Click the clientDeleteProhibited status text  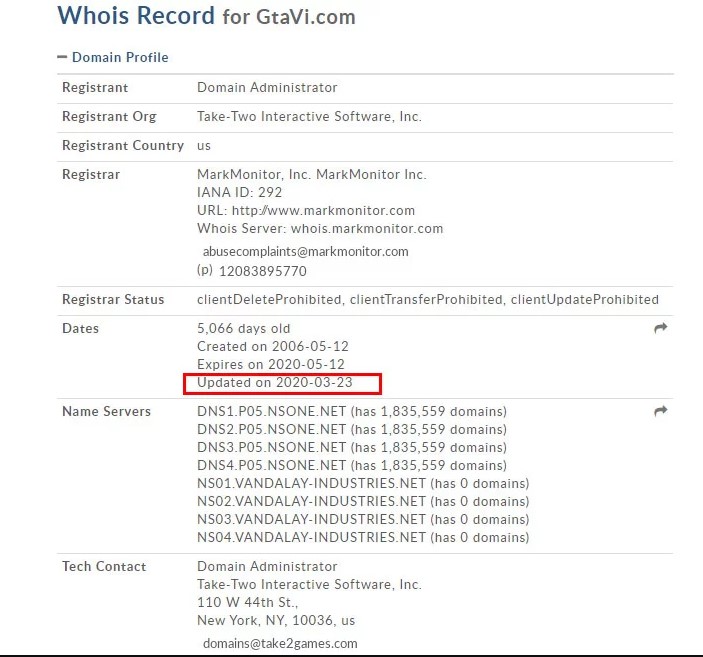[x=269, y=300]
